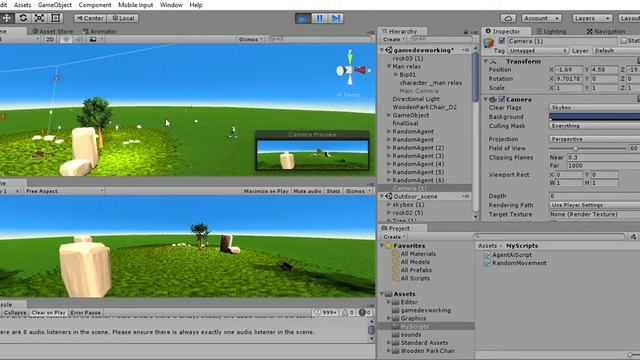Switch to the Animator tab
This screenshot has width=640, height=360.
coord(100,31)
